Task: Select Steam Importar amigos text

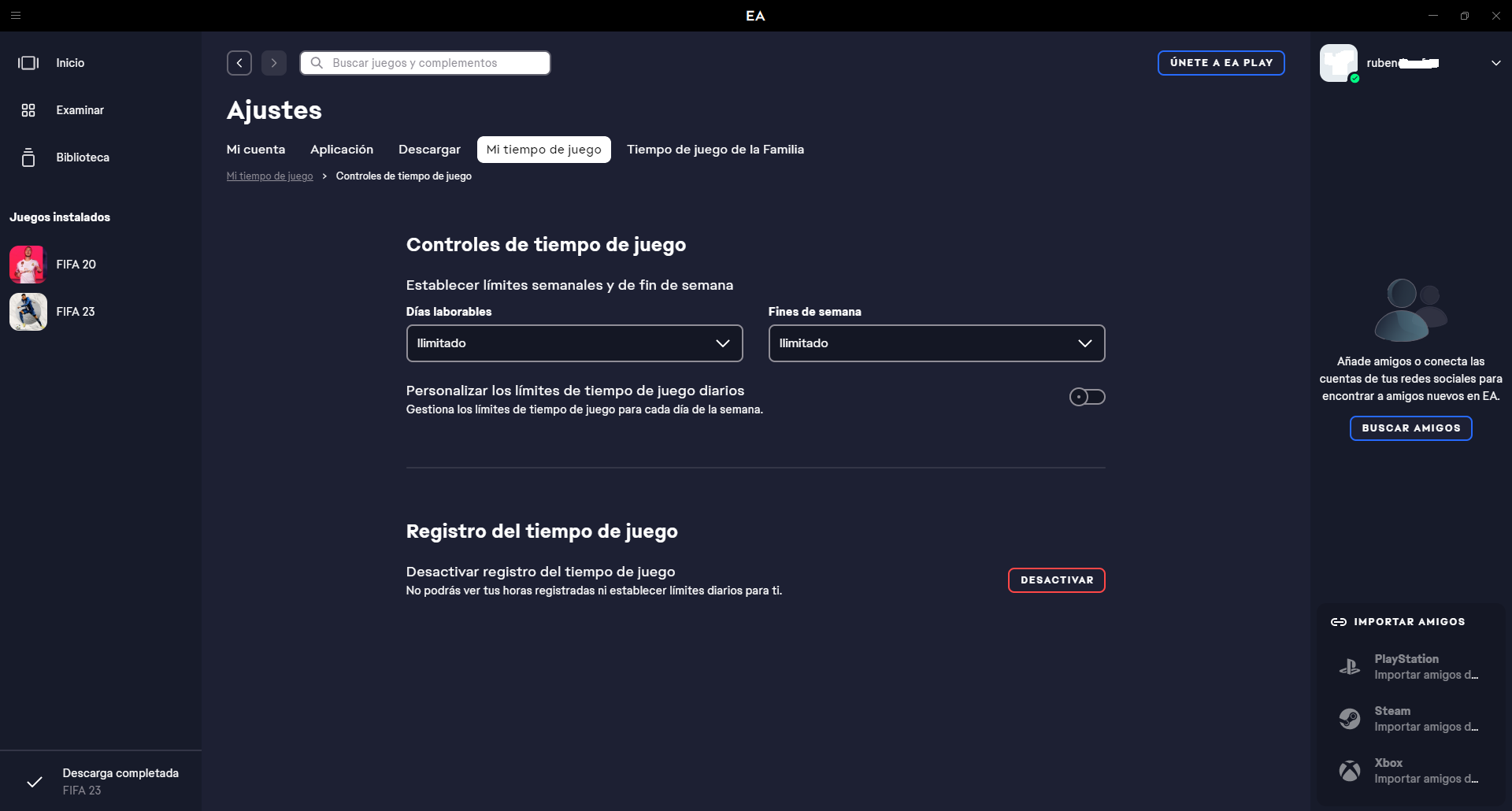Action: pyautogui.click(x=1426, y=727)
